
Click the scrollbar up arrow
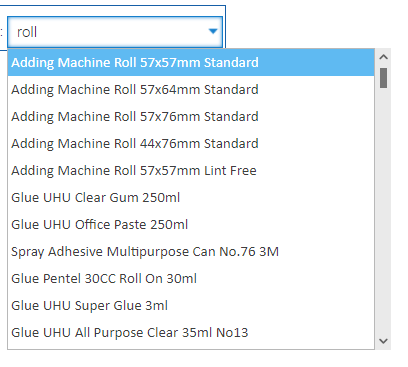pos(383,57)
